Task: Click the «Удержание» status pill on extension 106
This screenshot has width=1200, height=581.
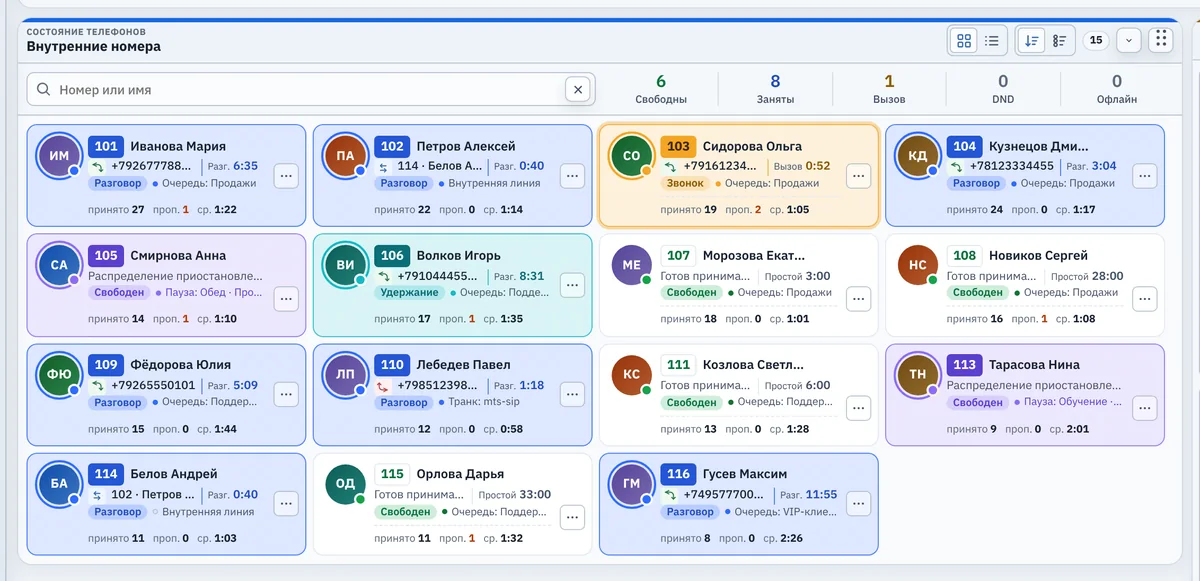Action: pos(409,293)
